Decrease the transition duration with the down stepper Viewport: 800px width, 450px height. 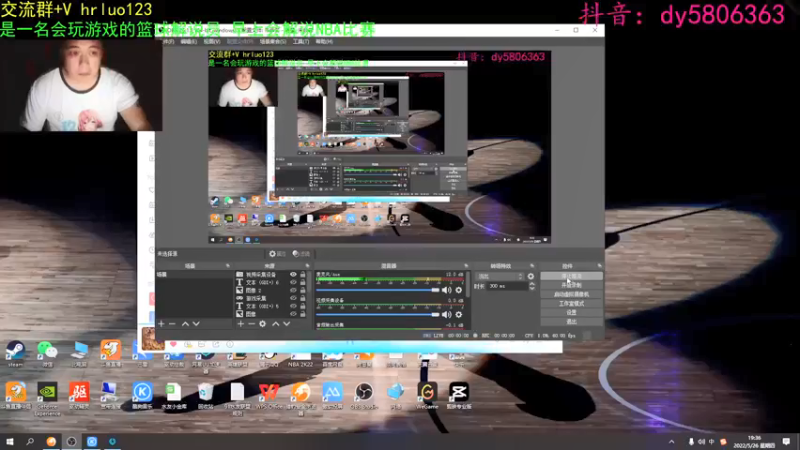click(x=532, y=289)
